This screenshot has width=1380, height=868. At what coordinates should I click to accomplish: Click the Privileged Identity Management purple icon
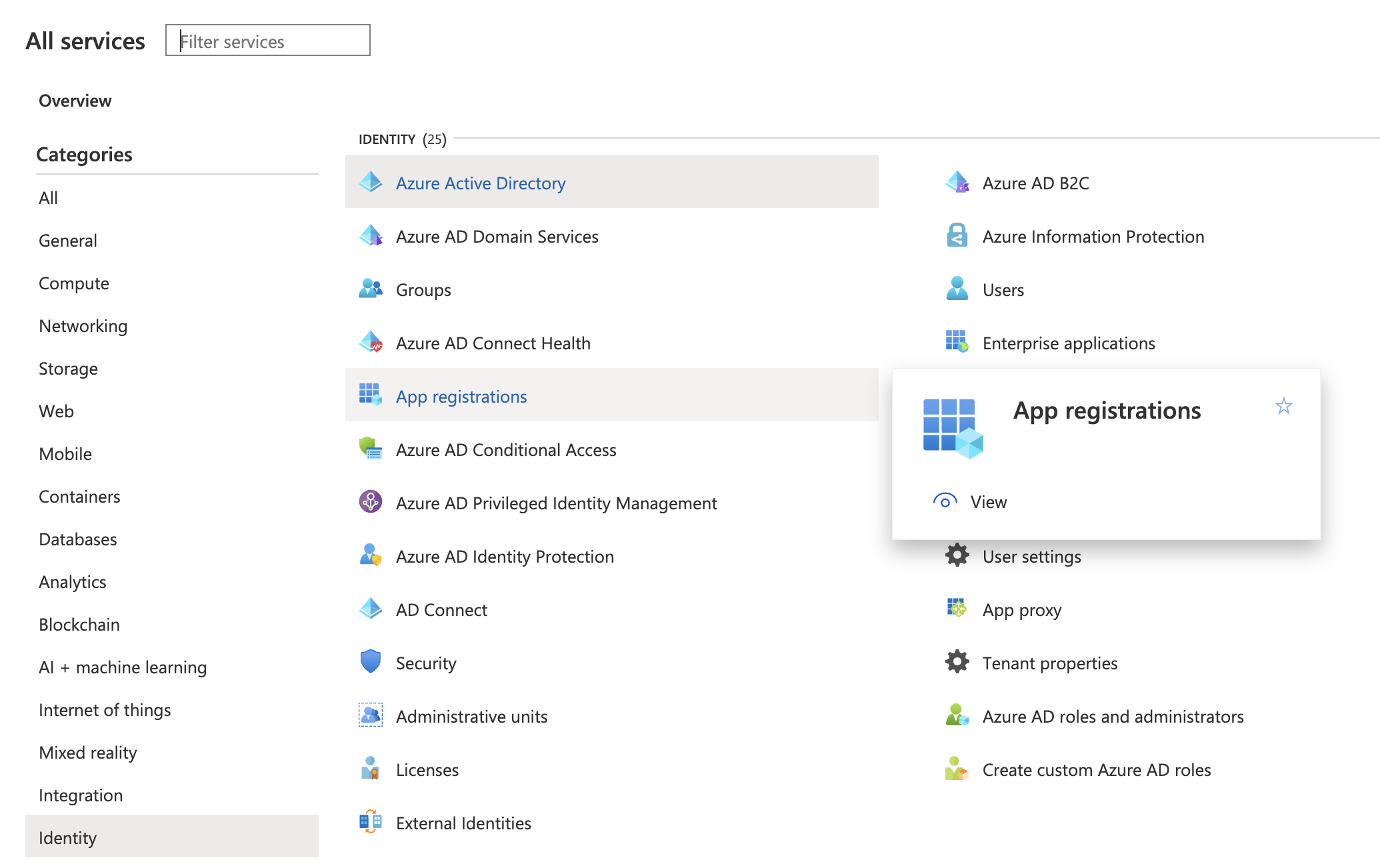click(x=371, y=501)
